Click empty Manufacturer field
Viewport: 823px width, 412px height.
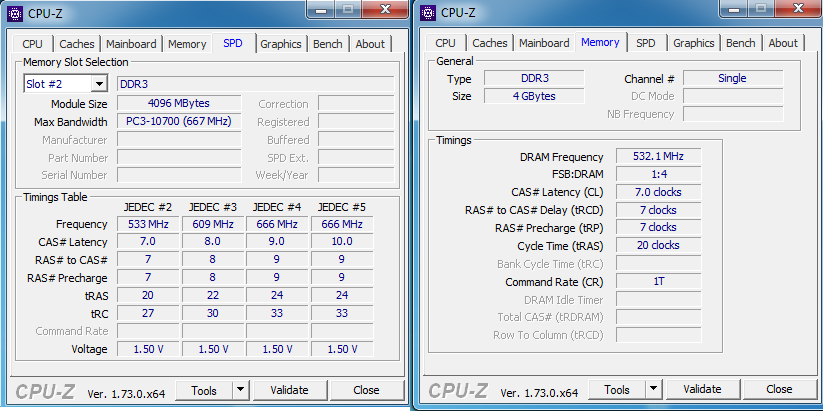[x=178, y=140]
